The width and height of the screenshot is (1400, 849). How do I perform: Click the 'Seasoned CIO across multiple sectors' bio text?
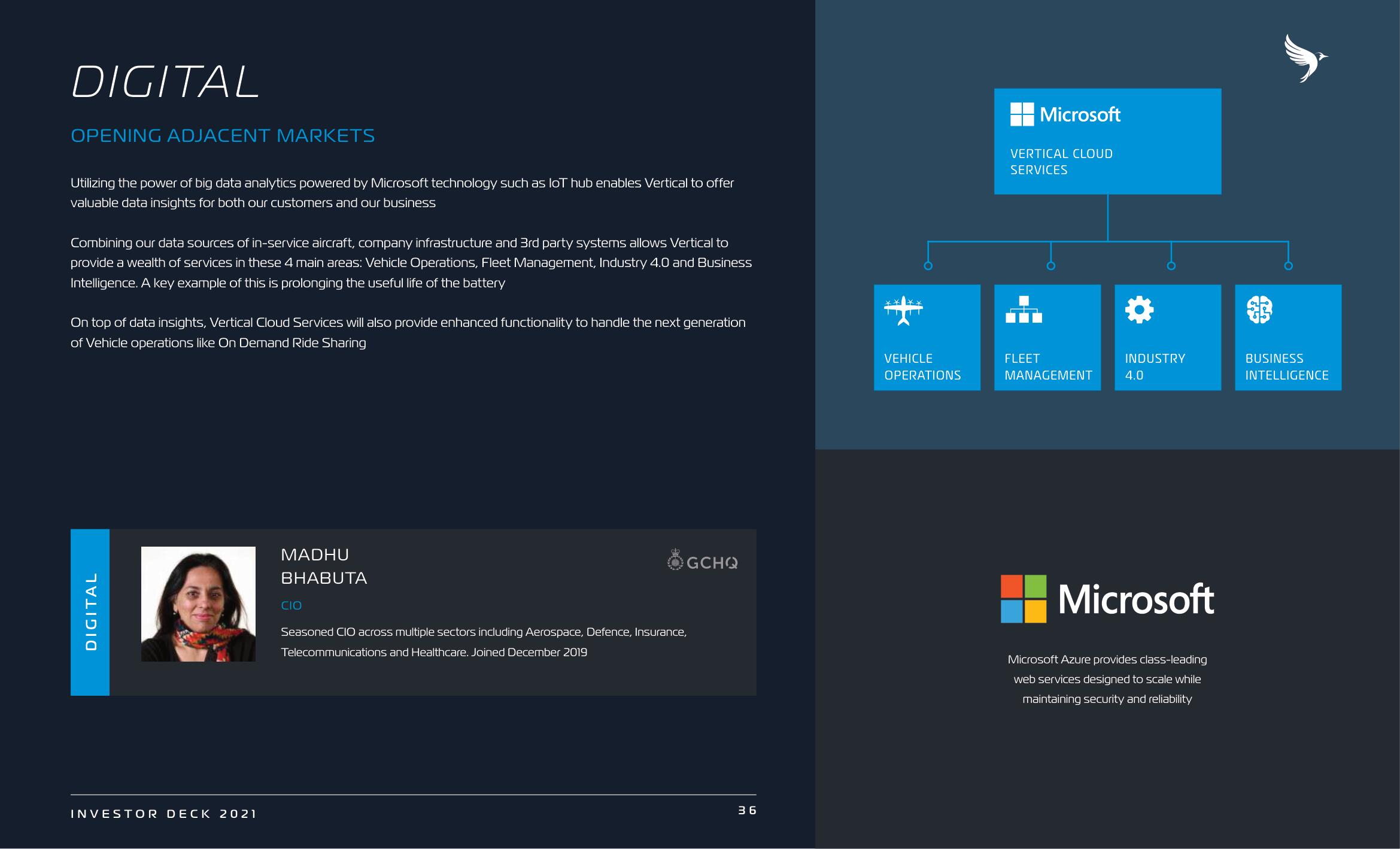pos(484,642)
